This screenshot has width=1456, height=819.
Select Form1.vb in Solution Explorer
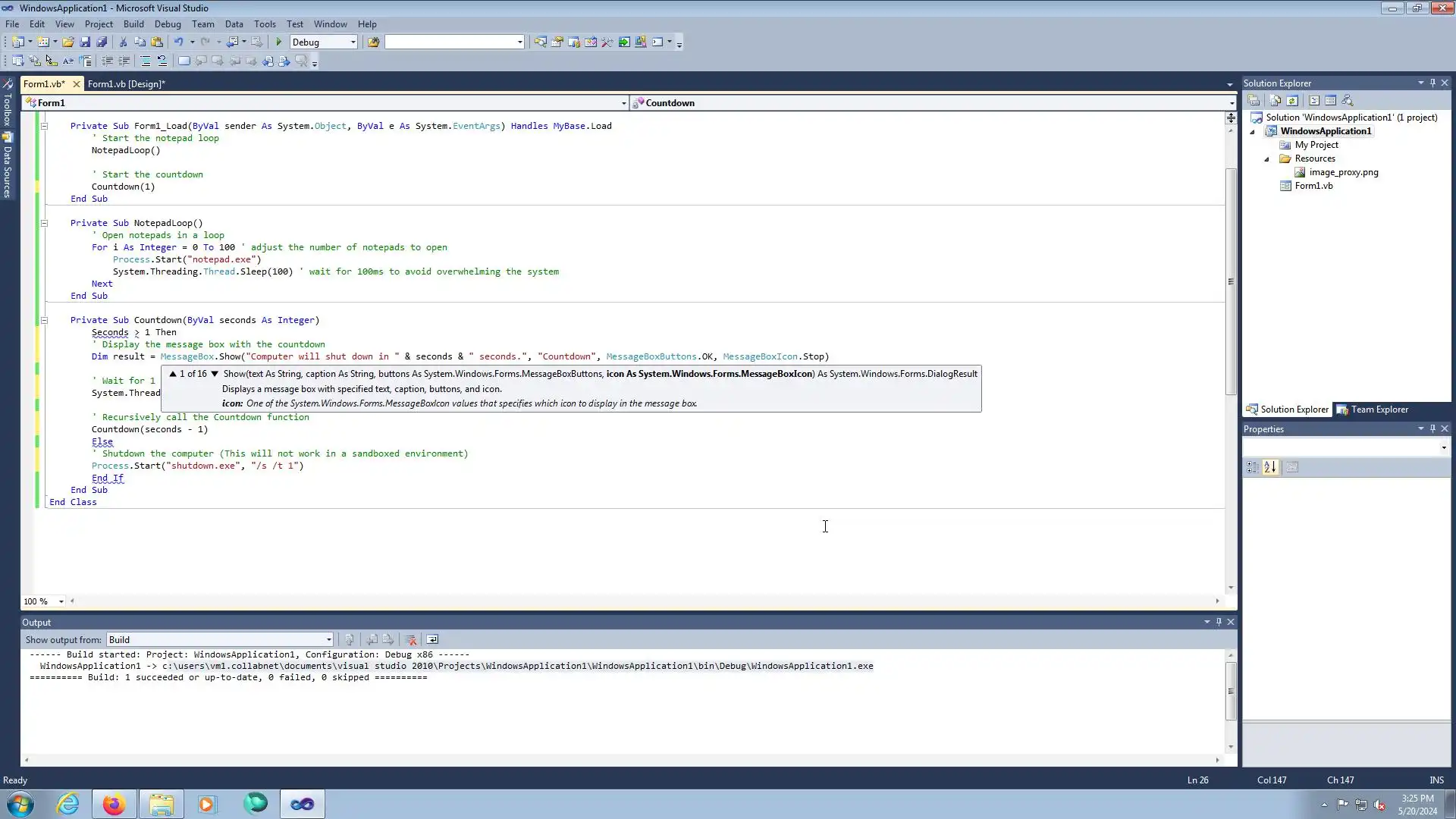click(x=1313, y=186)
